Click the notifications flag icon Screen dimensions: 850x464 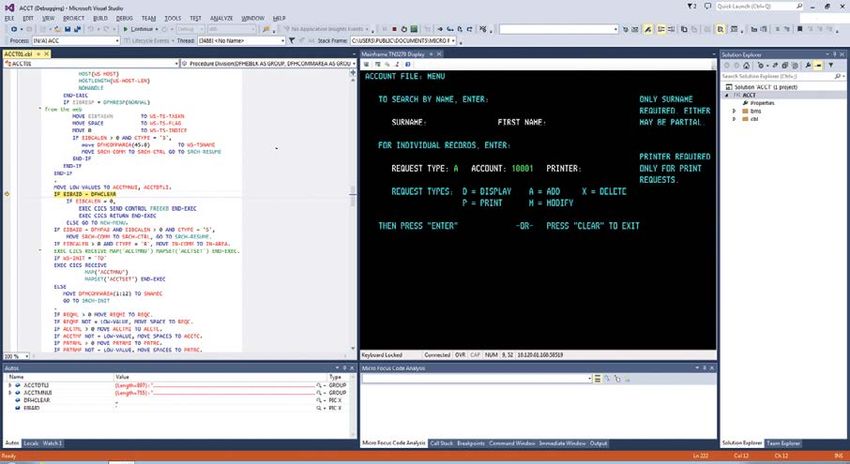[692, 7]
